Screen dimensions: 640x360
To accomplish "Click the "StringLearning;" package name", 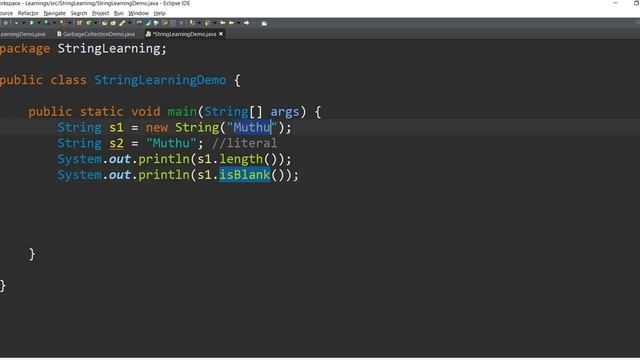I will [x=112, y=49].
